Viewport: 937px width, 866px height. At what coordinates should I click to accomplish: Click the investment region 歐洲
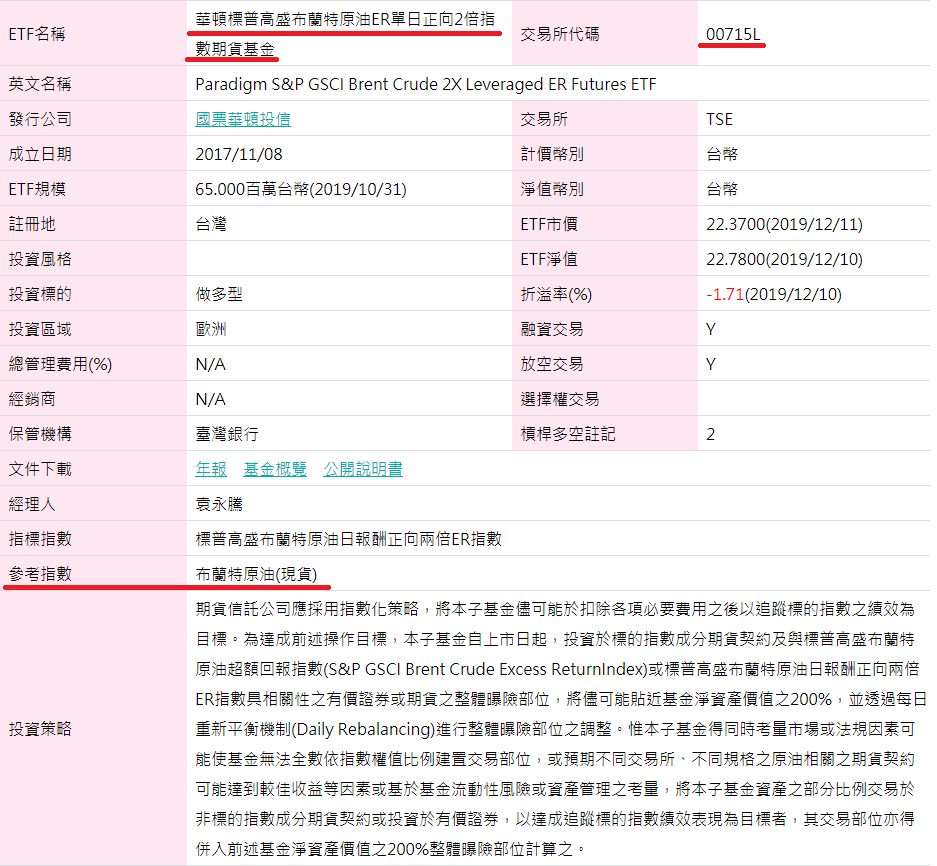click(x=211, y=329)
